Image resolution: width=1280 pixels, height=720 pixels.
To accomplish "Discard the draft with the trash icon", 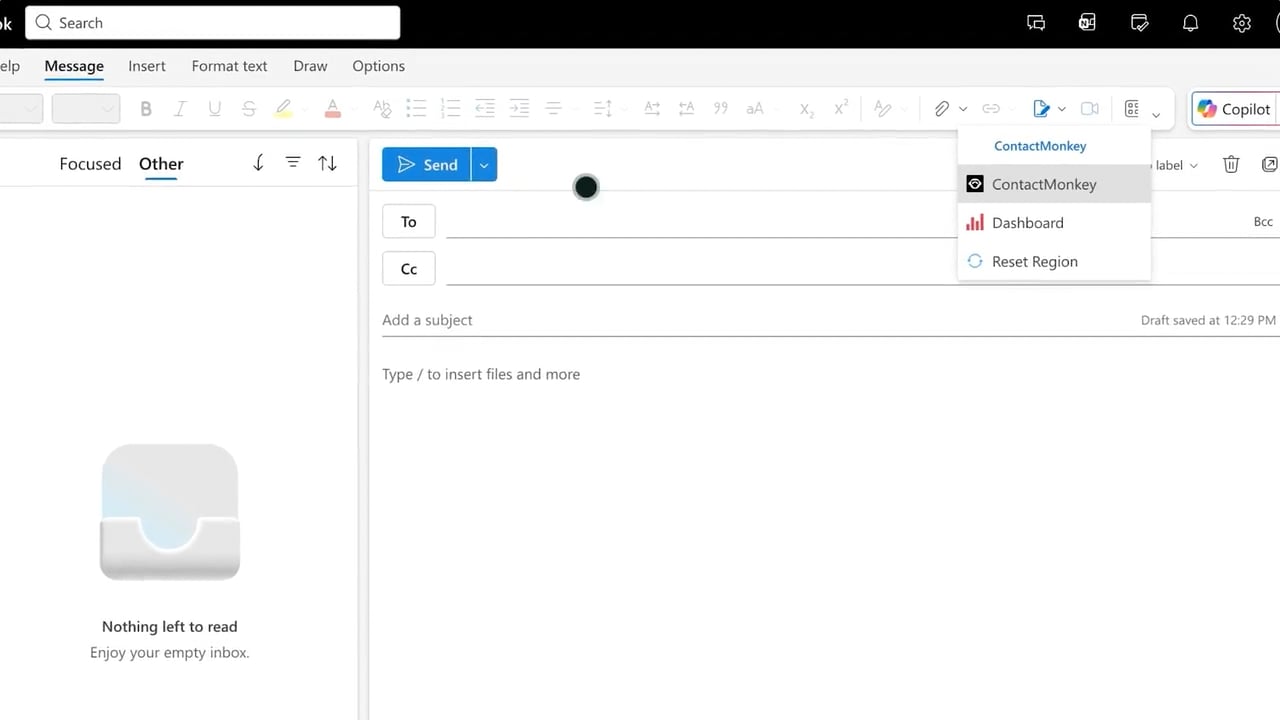I will [x=1231, y=165].
